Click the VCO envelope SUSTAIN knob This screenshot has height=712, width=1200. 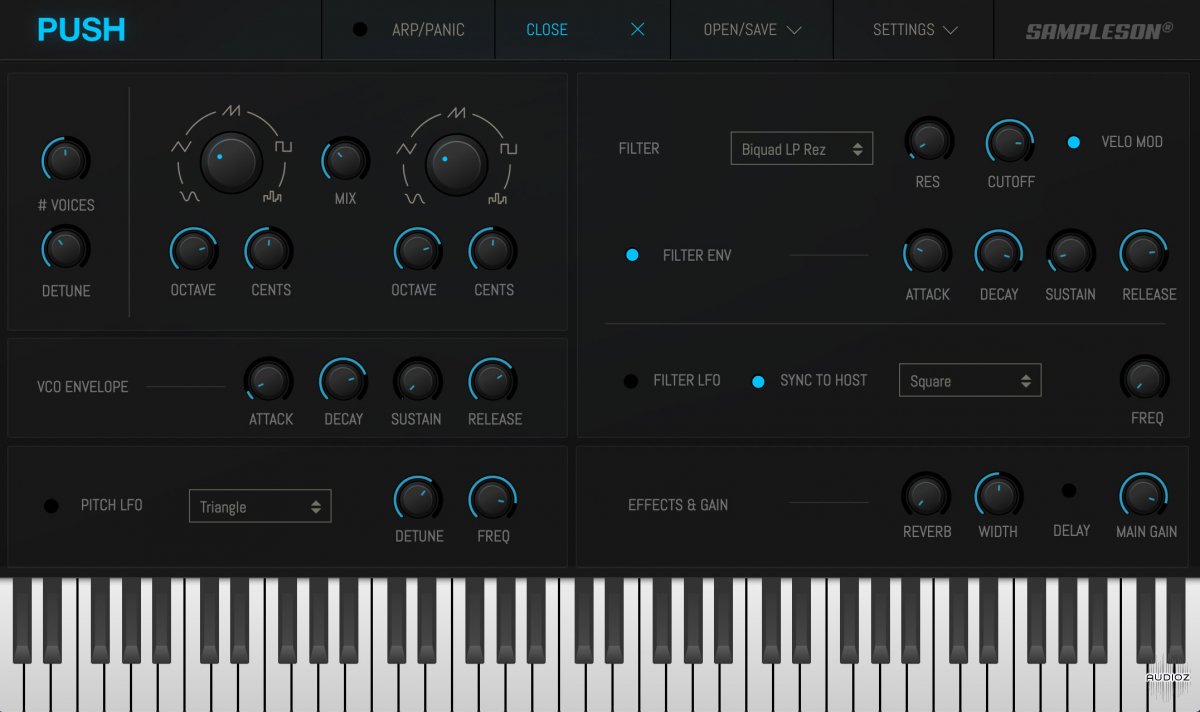(417, 381)
